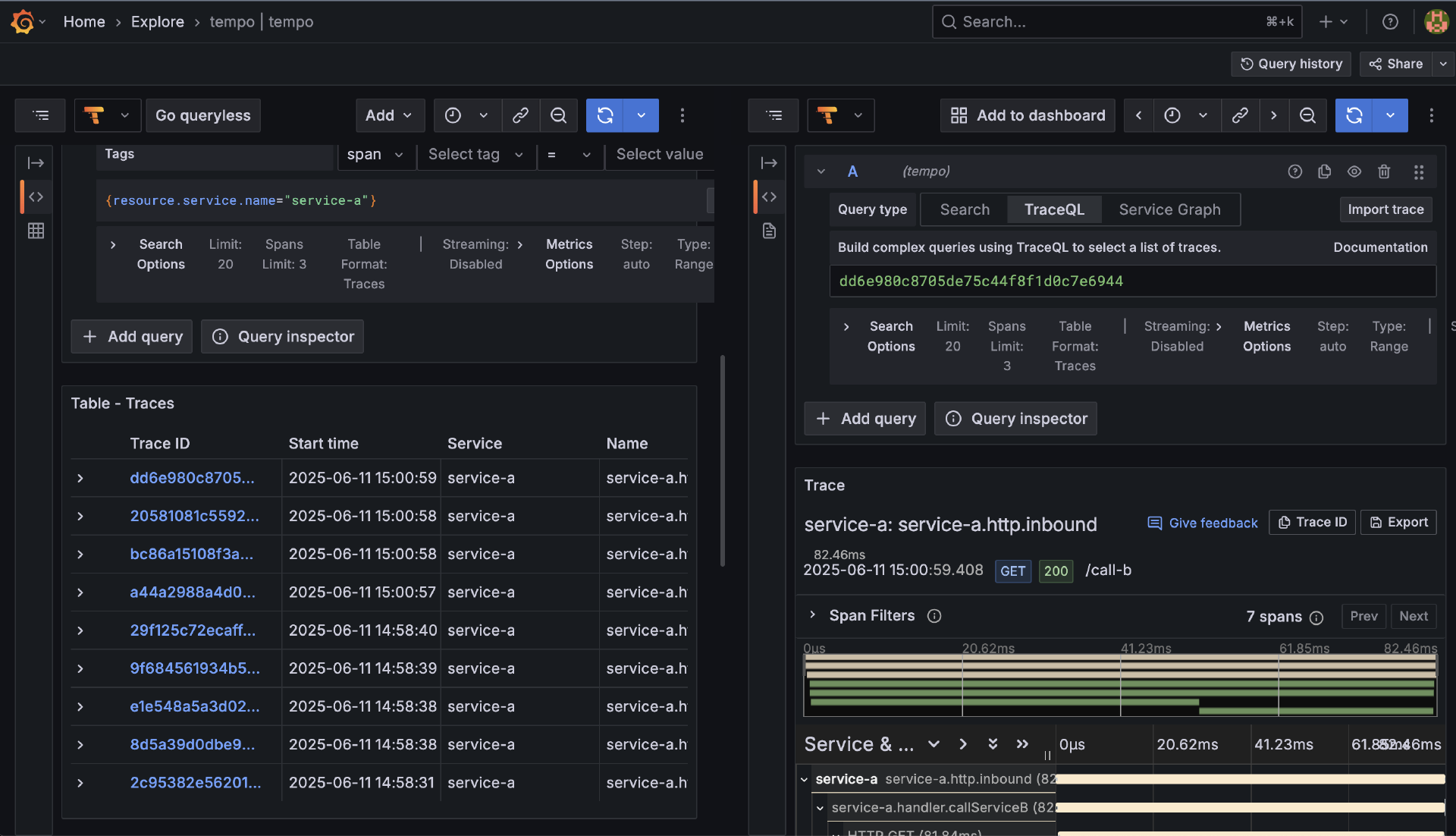Duplicate query A with copy icon

pos(1324,171)
